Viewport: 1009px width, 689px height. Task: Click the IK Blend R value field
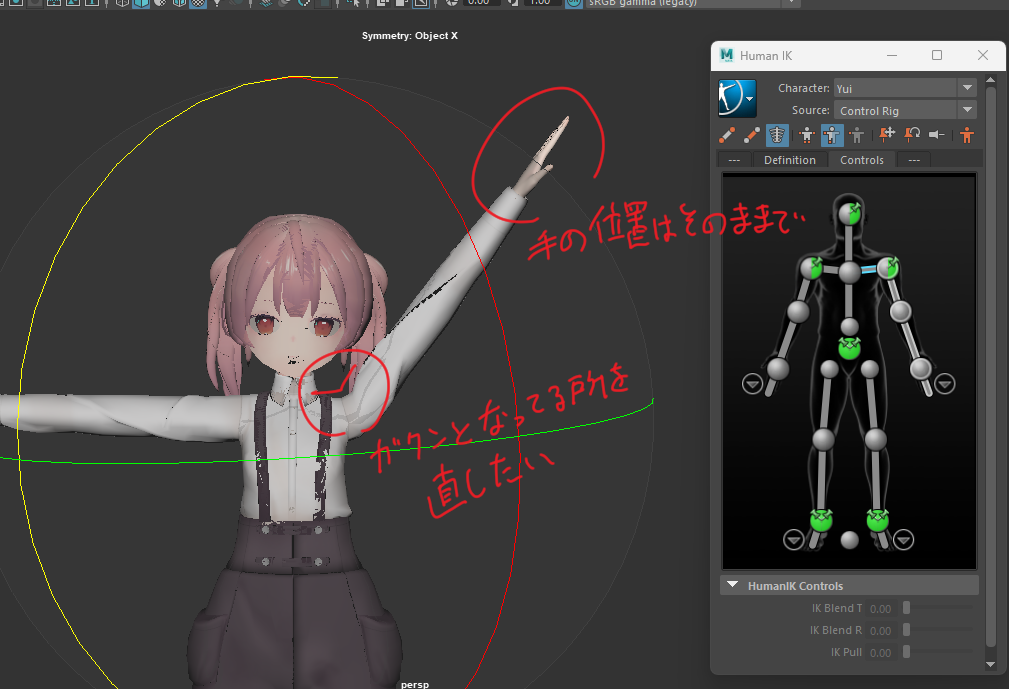coord(880,630)
